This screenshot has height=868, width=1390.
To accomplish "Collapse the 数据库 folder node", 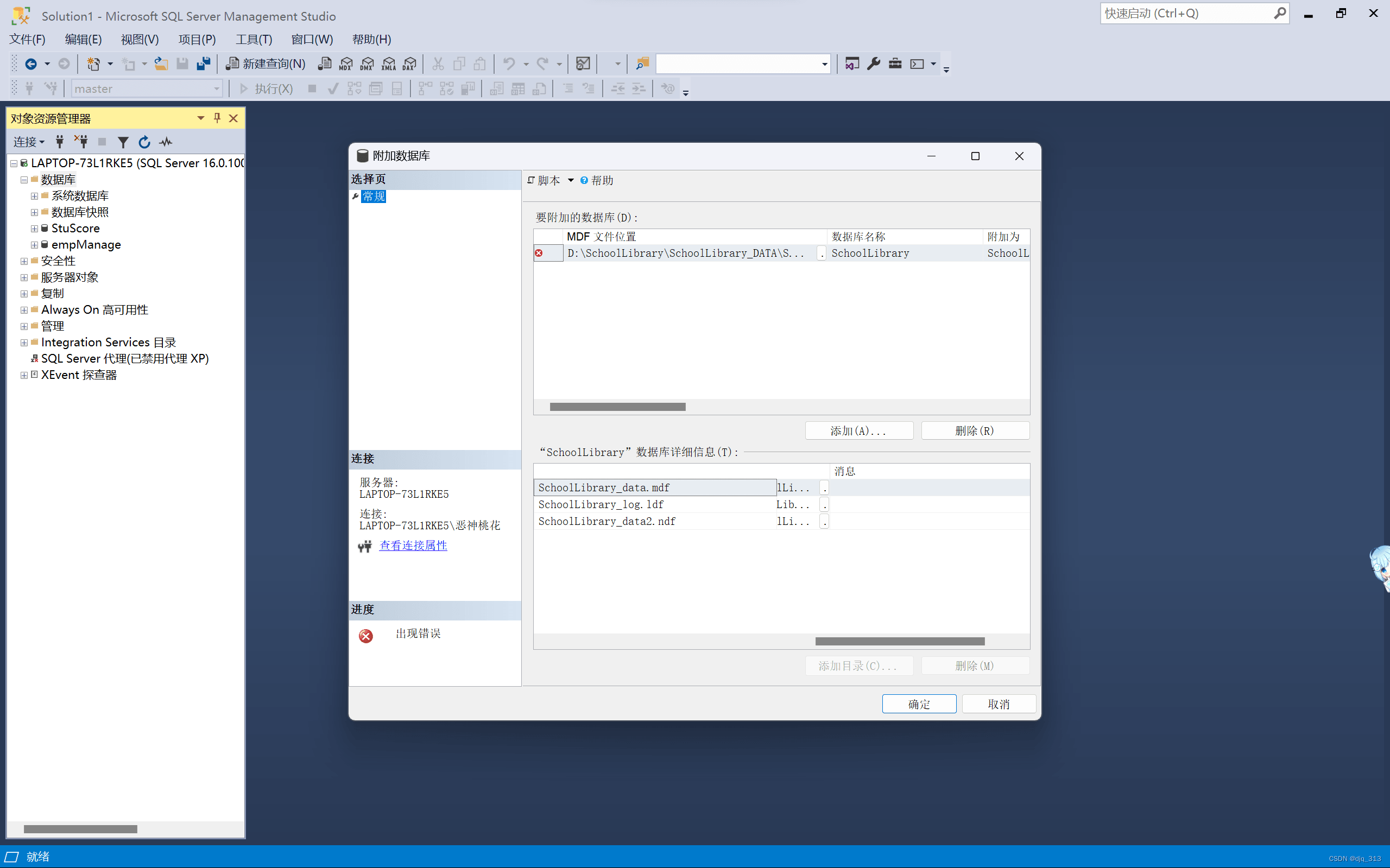I will [x=24, y=180].
